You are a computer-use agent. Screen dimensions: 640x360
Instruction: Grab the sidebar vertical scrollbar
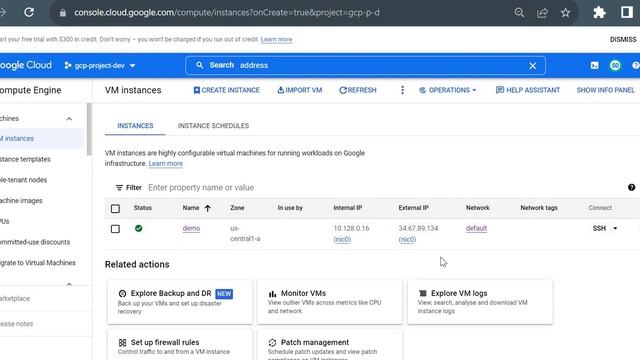pos(89,129)
